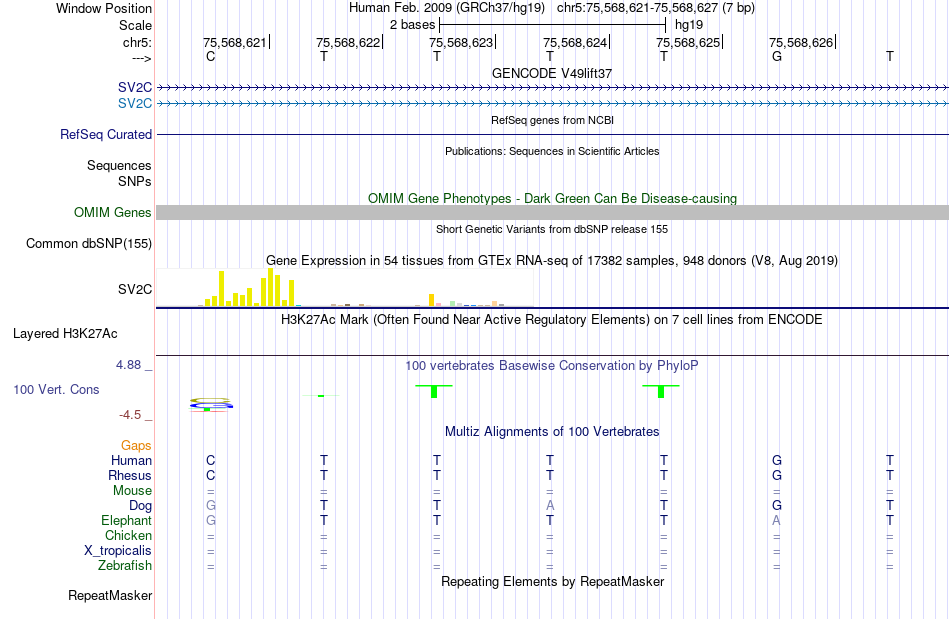Select the Mouse species row label
The height and width of the screenshot is (619, 950).
tap(132, 491)
